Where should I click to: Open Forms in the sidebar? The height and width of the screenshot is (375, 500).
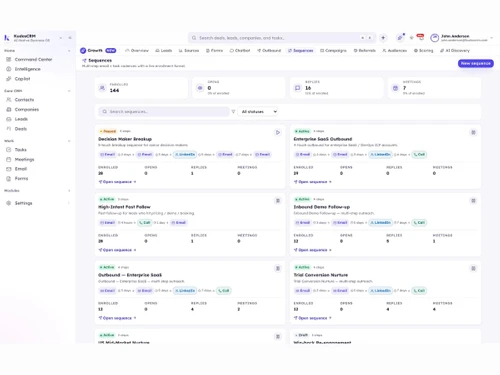(x=21, y=178)
